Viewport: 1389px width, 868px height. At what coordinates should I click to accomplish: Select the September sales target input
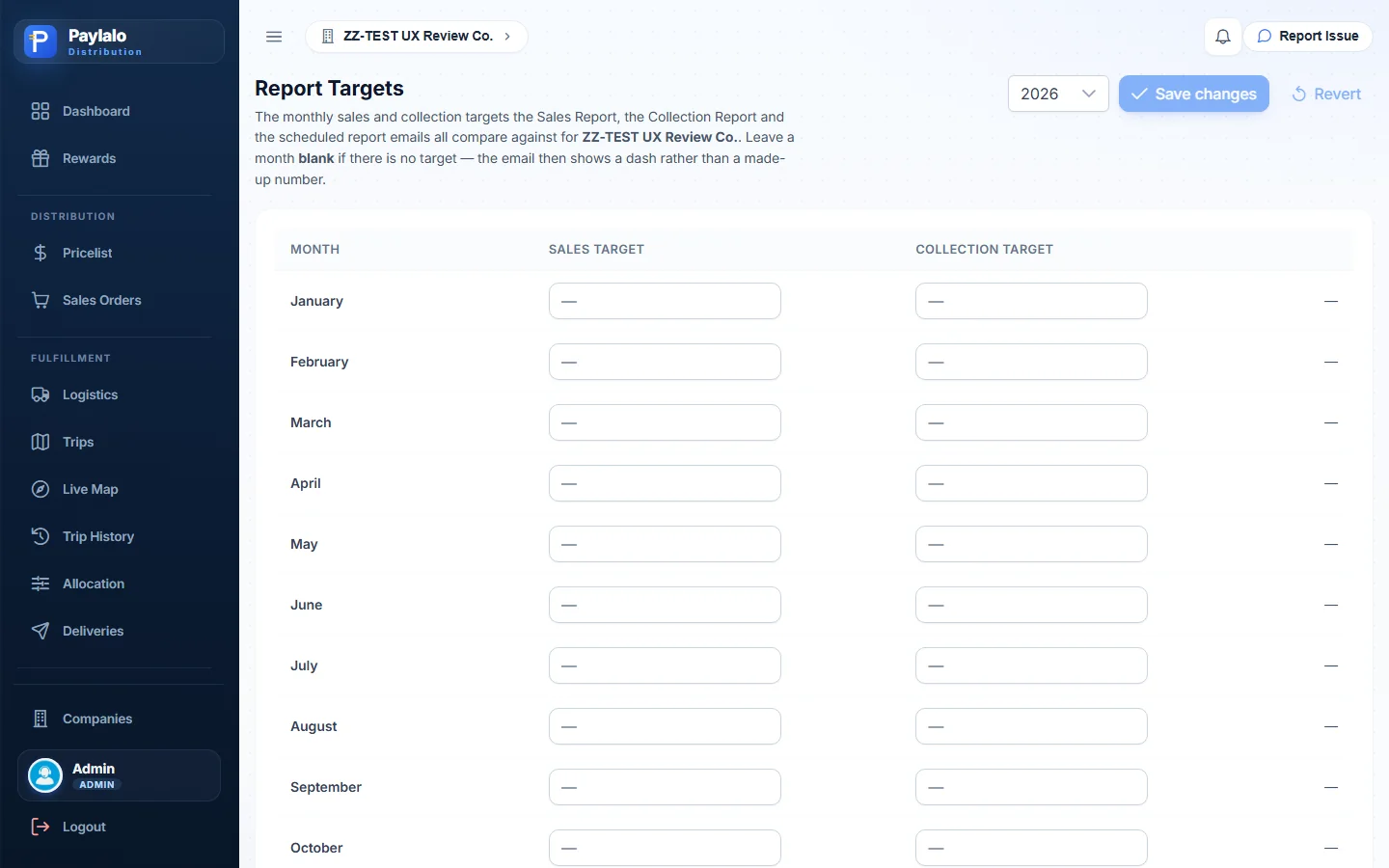pos(665,787)
